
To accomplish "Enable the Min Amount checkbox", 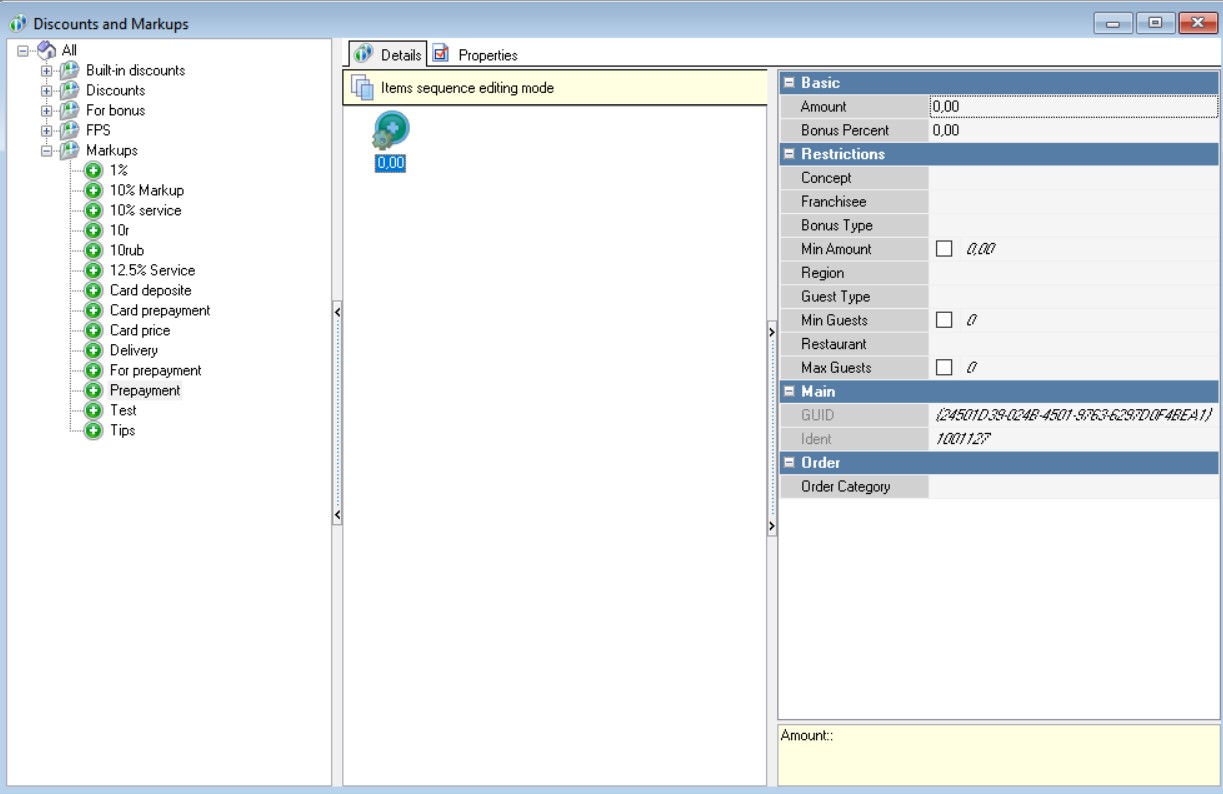I will [x=944, y=249].
